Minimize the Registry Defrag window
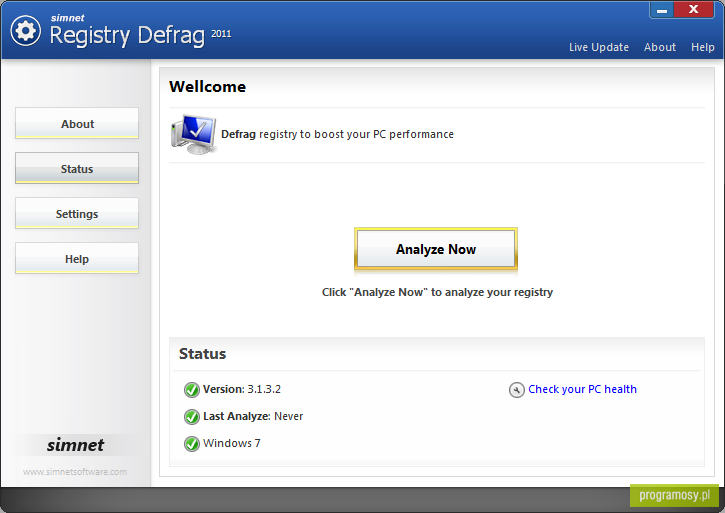The width and height of the screenshot is (725, 513). pos(662,10)
